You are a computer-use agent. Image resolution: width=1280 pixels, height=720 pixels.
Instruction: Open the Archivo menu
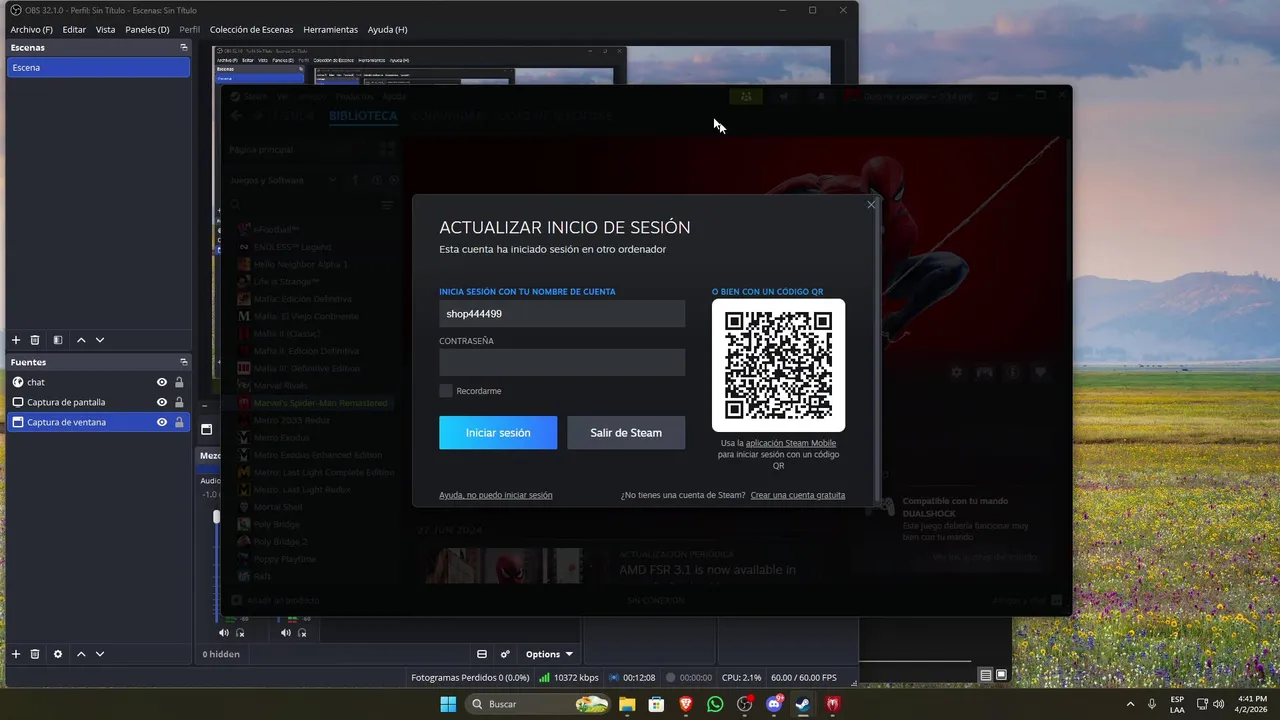[31, 29]
